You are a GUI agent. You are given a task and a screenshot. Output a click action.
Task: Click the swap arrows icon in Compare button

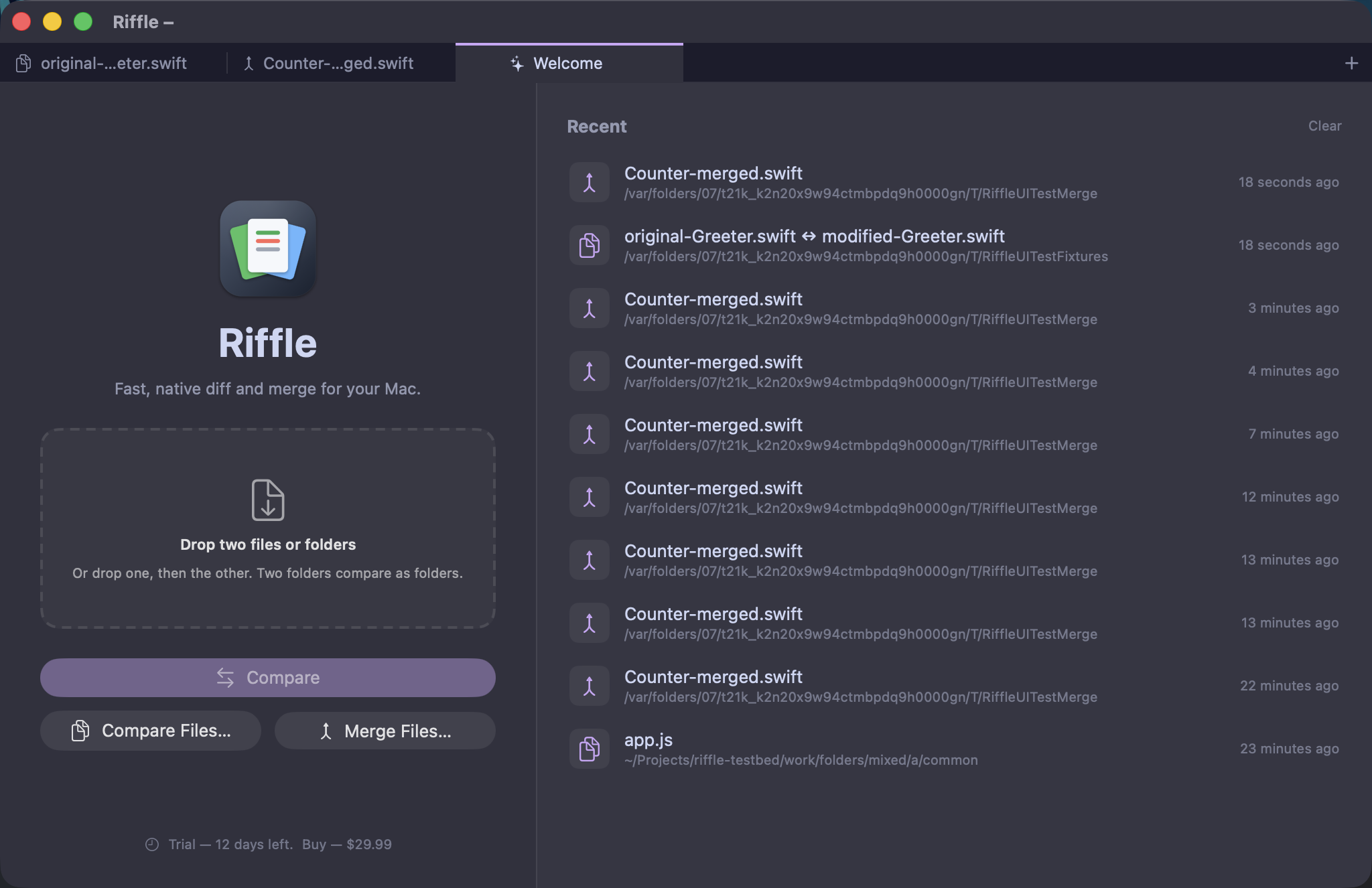(225, 678)
